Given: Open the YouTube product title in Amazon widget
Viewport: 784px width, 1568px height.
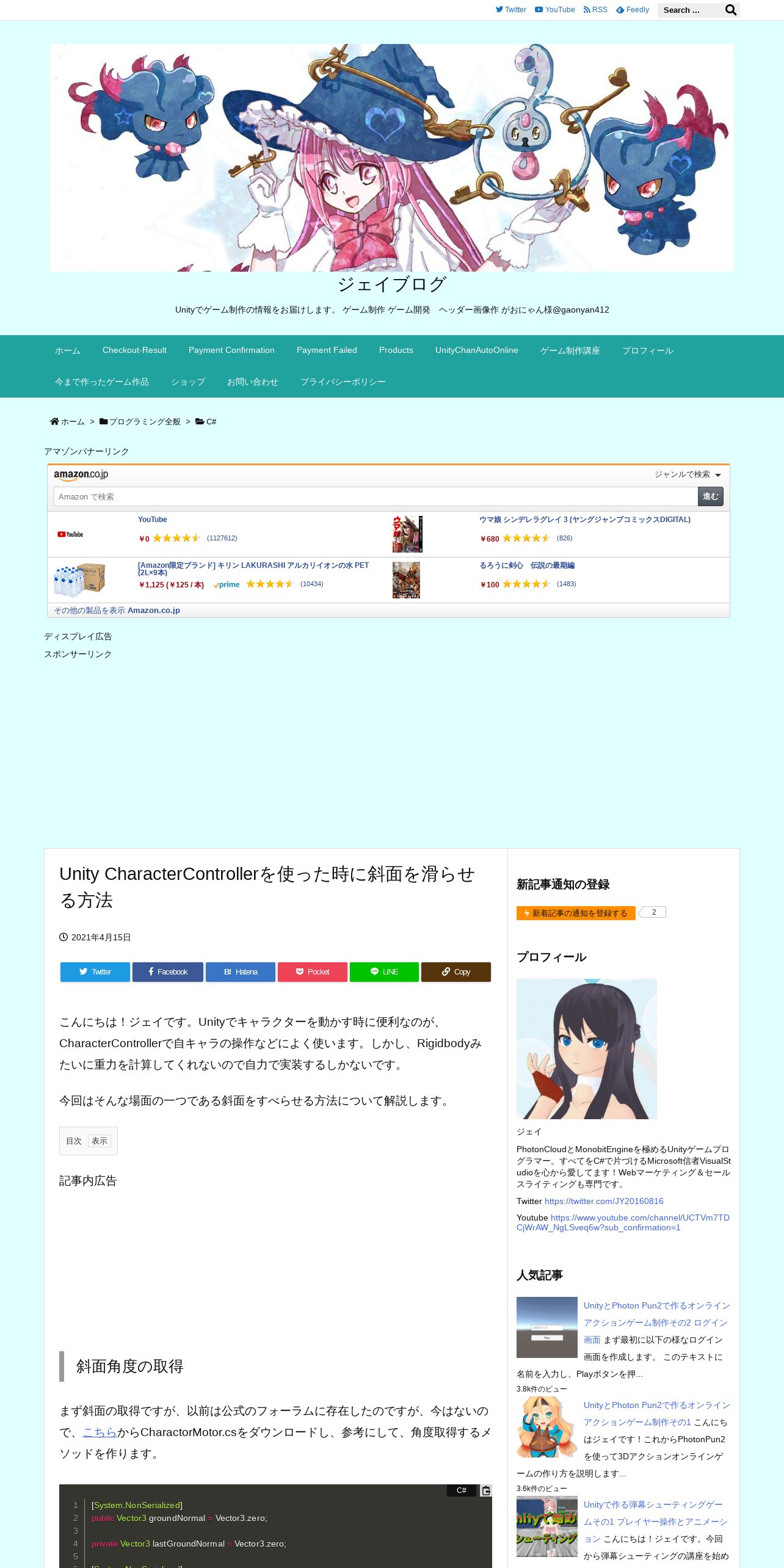Looking at the screenshot, I should point(153,520).
